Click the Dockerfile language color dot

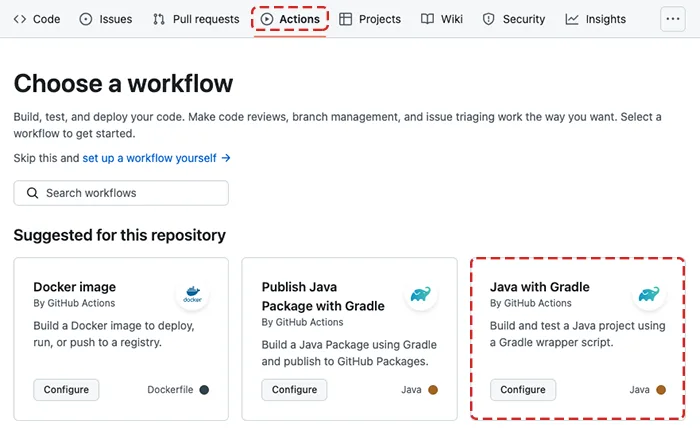coord(204,390)
